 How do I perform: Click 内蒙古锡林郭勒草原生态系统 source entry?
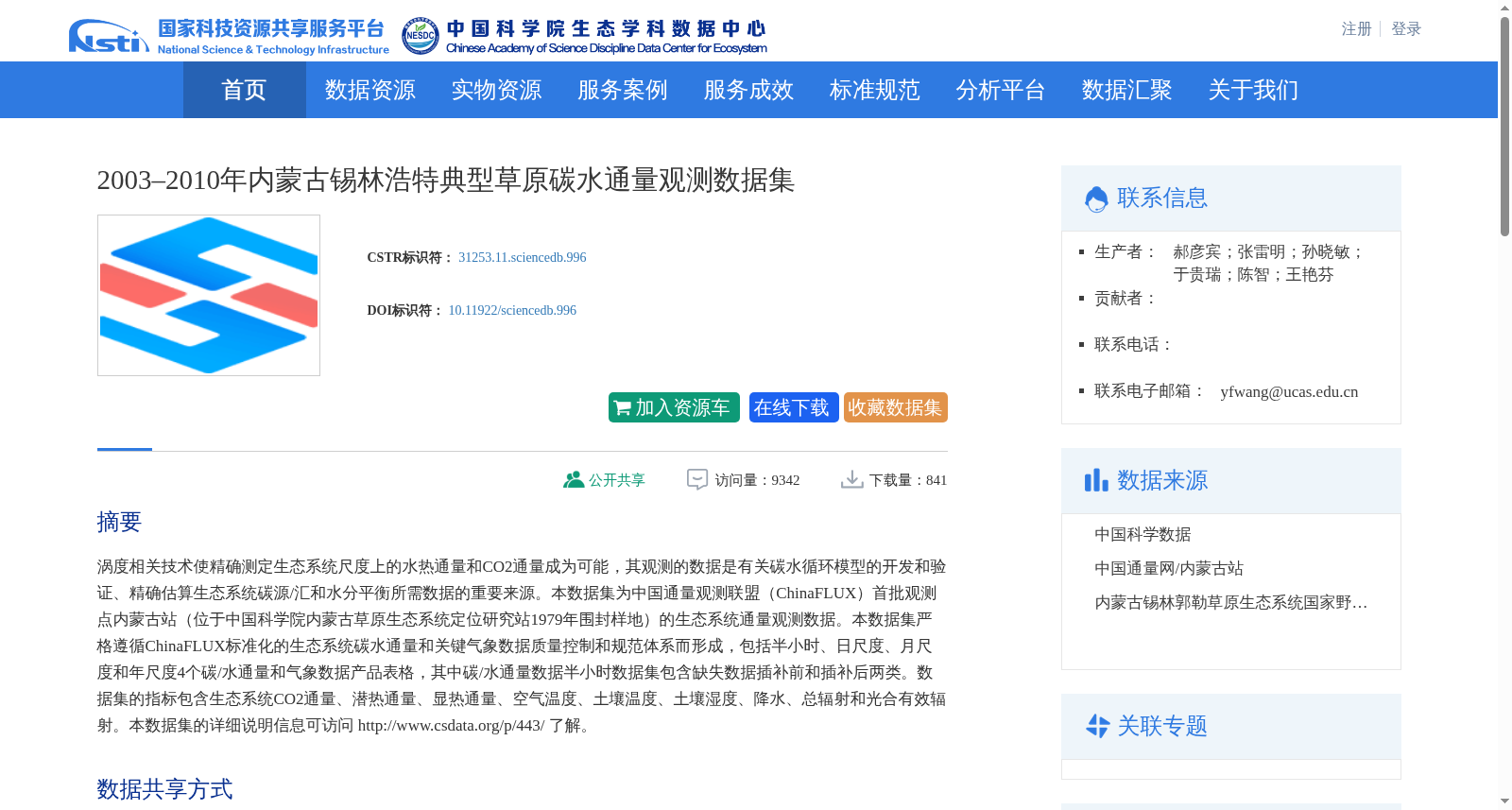tap(1231, 602)
